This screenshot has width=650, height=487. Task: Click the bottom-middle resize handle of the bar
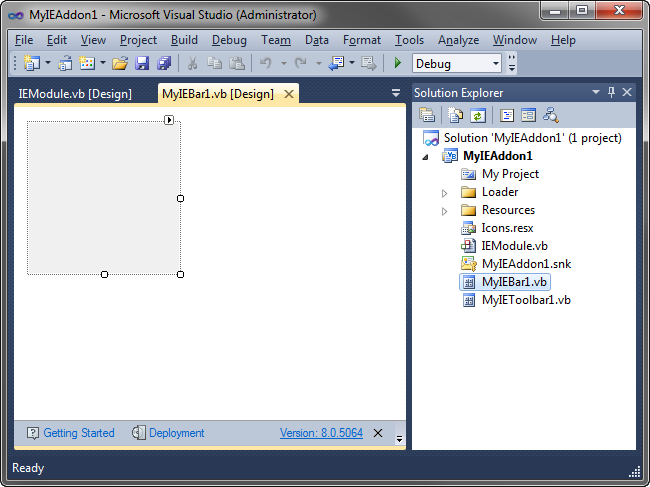[104, 274]
